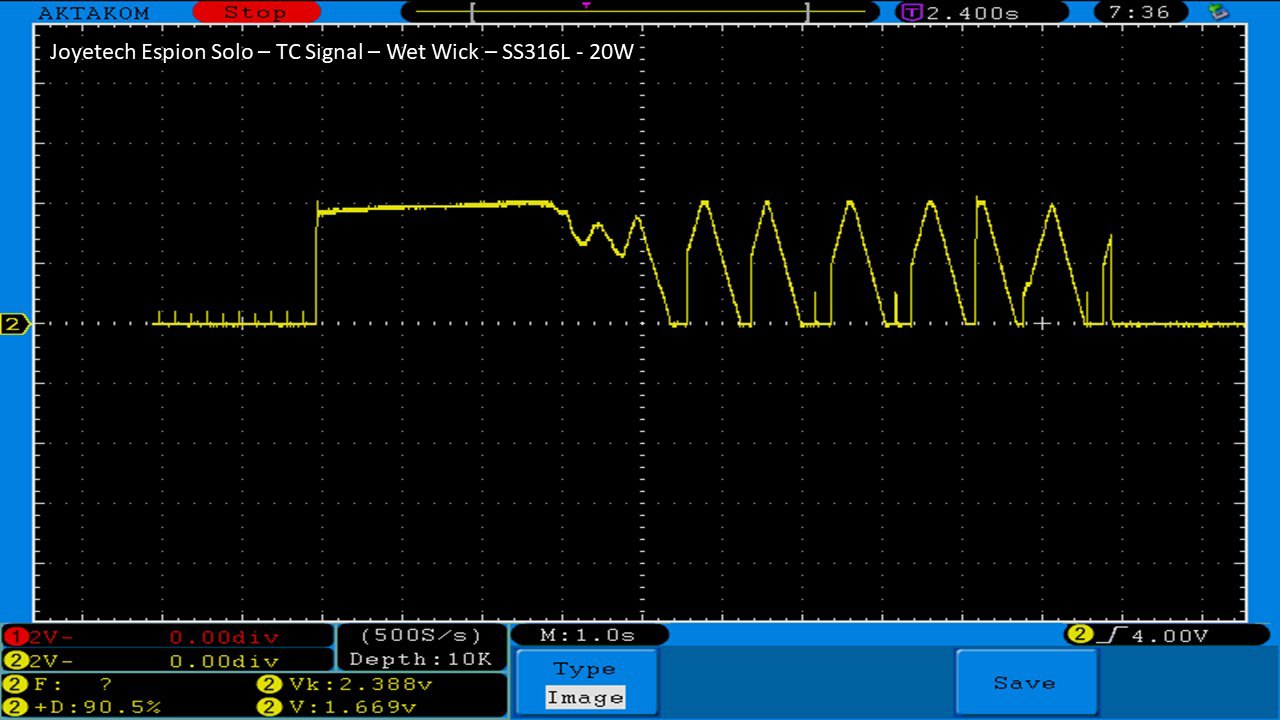Click the yellow channel 2 scale indicator
This screenshot has width=1280, height=720.
tap(15, 660)
